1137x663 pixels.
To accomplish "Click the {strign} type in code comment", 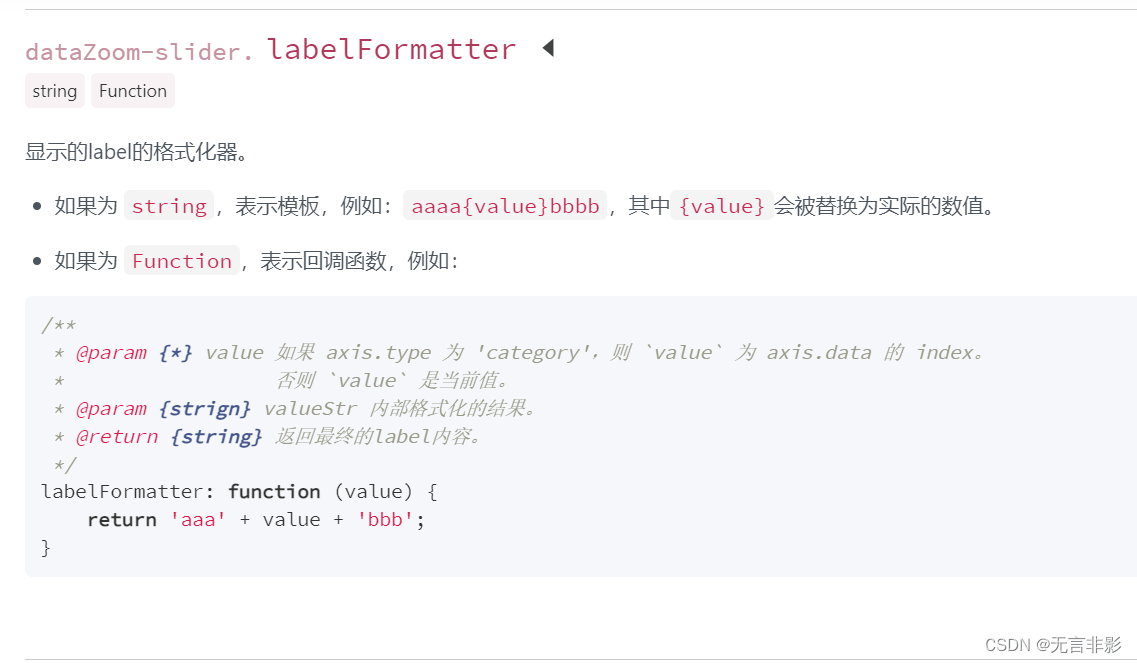I will click(211, 409).
